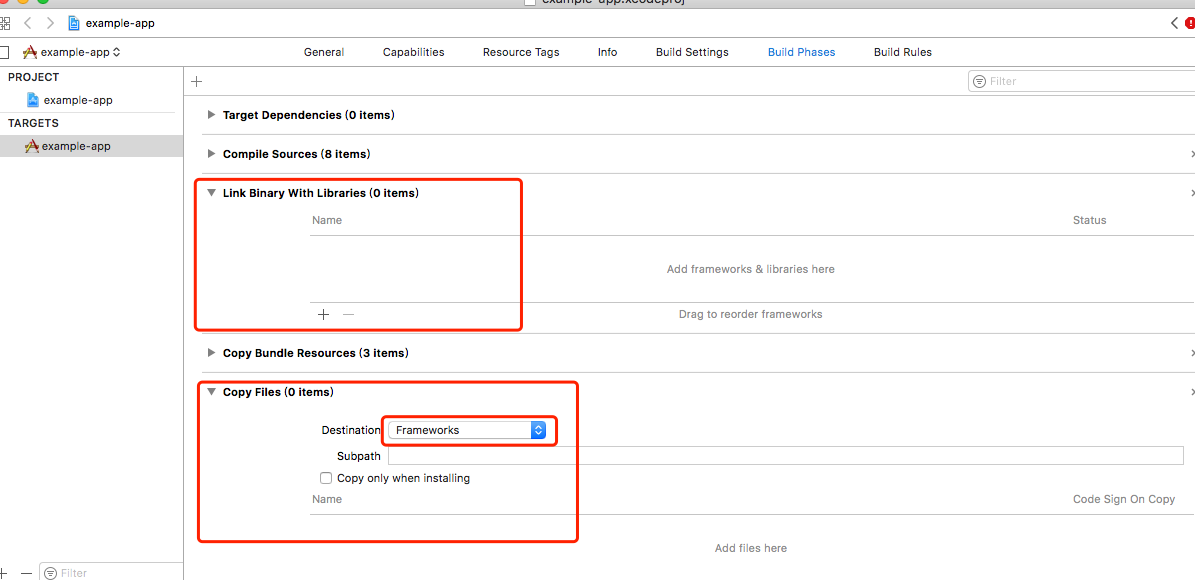This screenshot has height=580, width=1195.
Task: Open the Destination Frameworks dropdown
Action: (466, 430)
